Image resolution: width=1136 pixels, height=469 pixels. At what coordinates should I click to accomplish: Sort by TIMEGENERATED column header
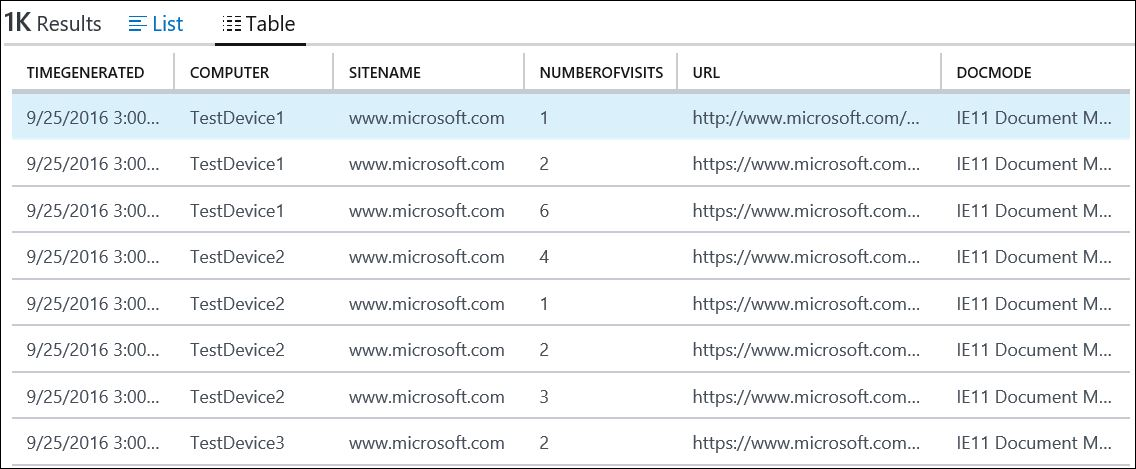85,72
